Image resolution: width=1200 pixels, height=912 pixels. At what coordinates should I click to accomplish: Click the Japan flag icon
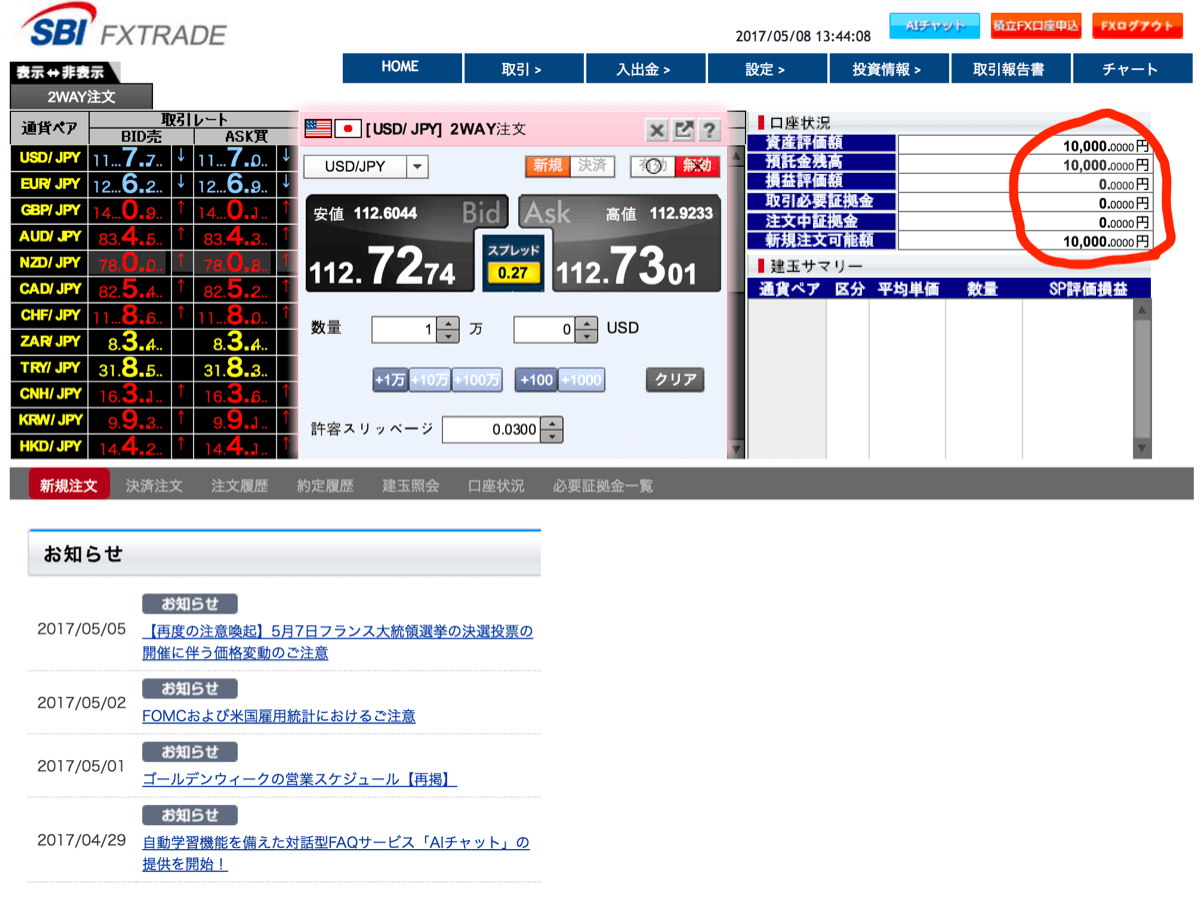click(x=347, y=128)
